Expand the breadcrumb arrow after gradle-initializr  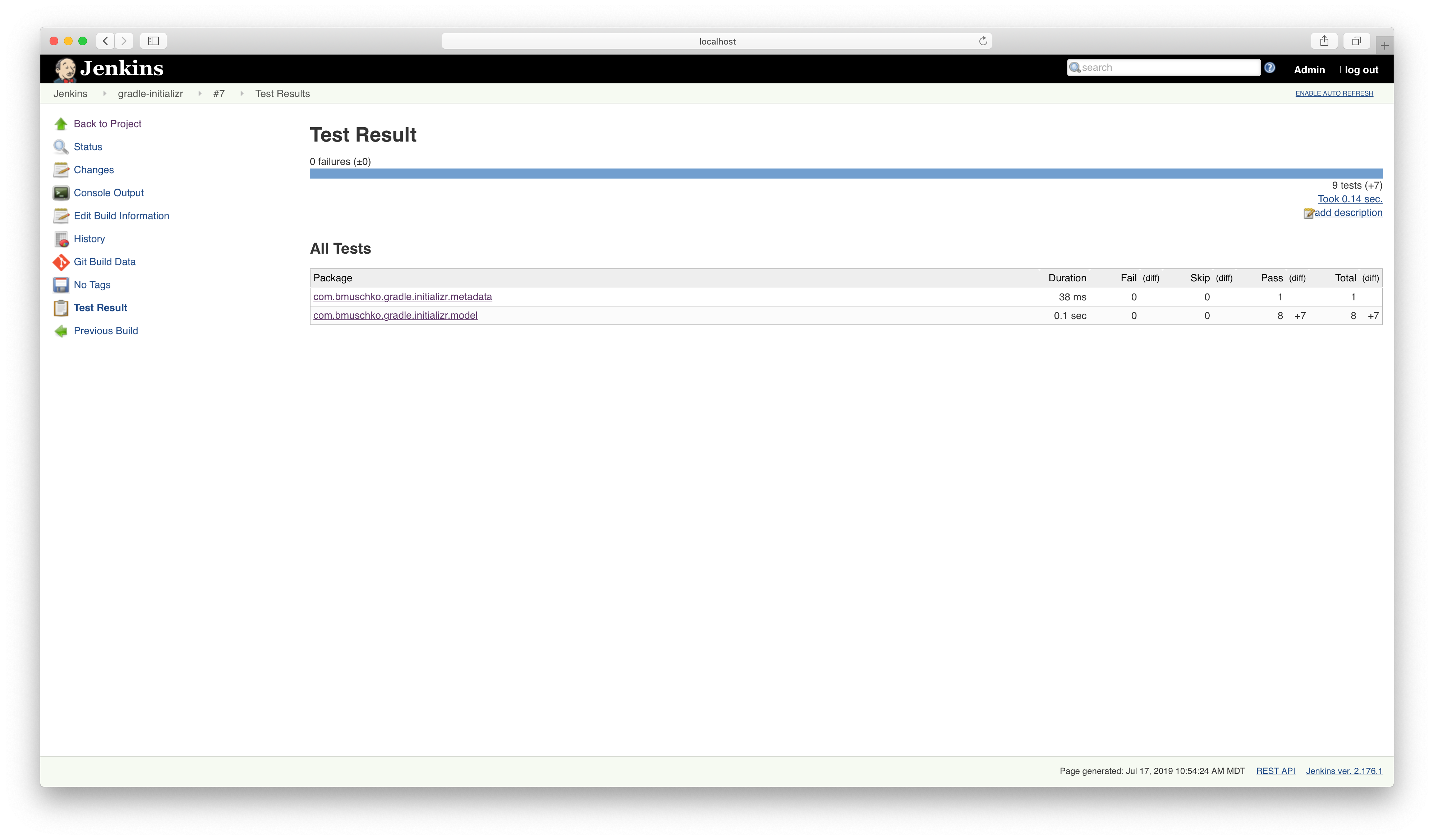click(200, 94)
